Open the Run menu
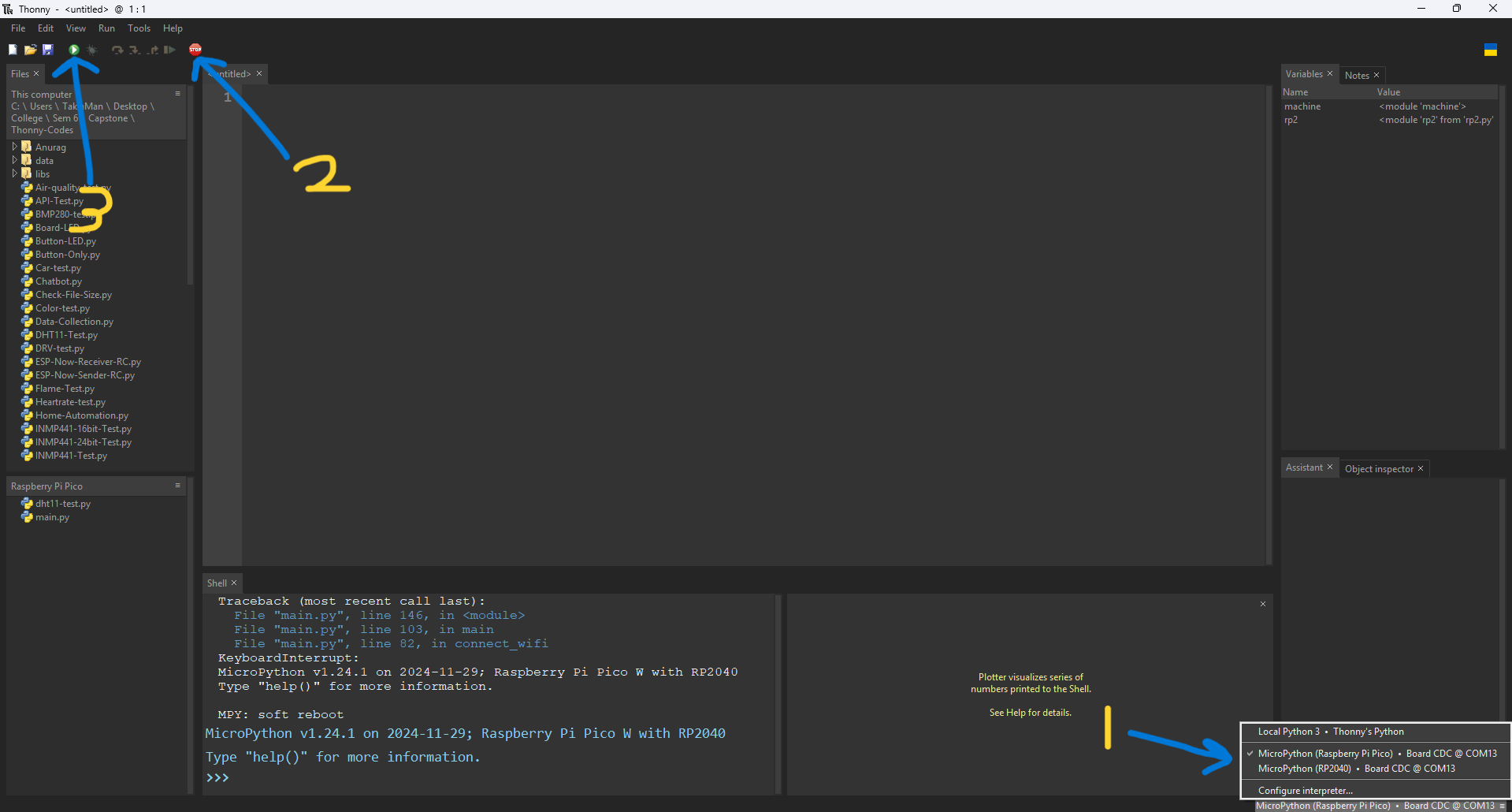This screenshot has width=1512, height=812. [x=106, y=28]
